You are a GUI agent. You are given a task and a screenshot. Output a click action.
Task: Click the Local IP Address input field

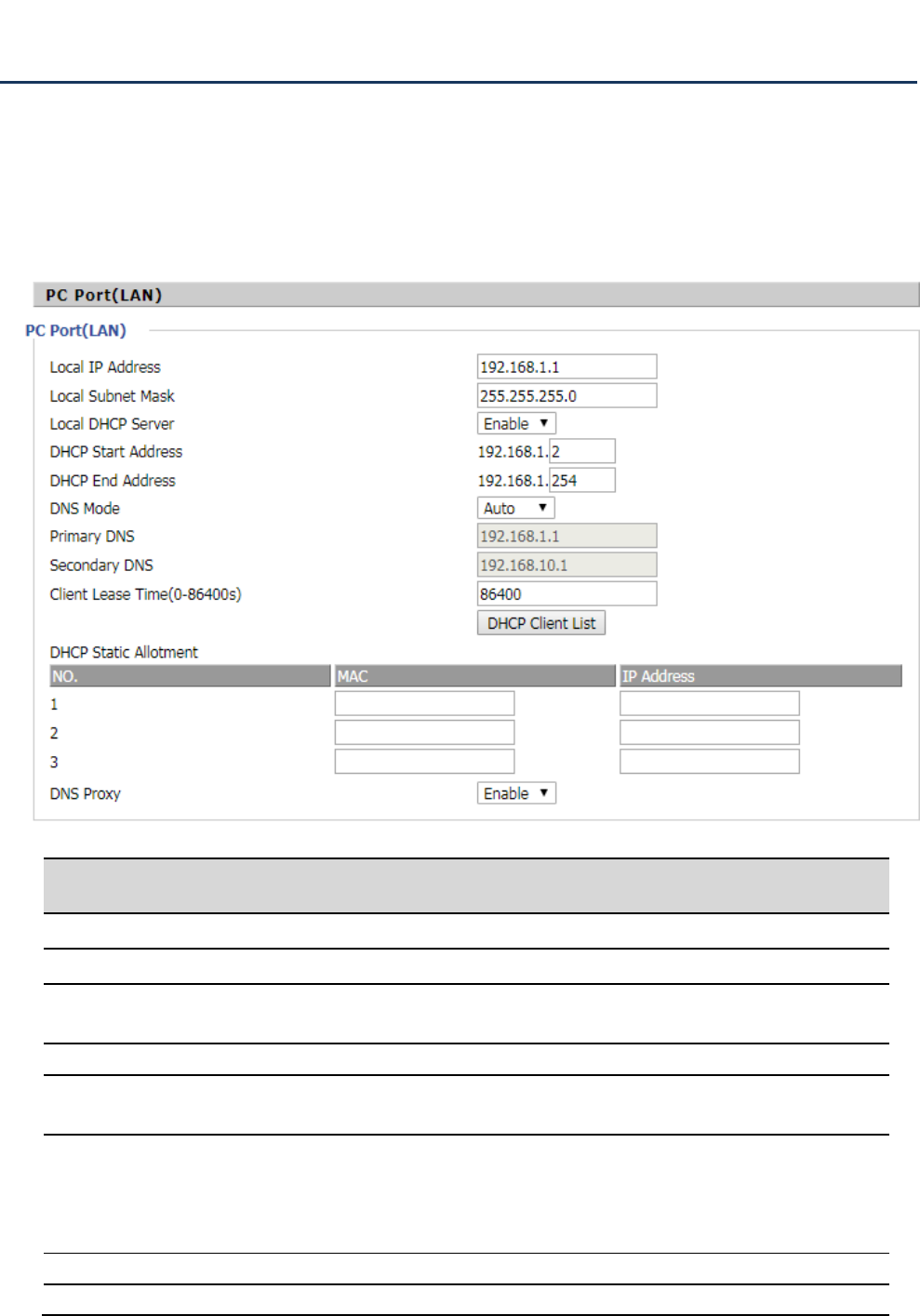click(567, 366)
